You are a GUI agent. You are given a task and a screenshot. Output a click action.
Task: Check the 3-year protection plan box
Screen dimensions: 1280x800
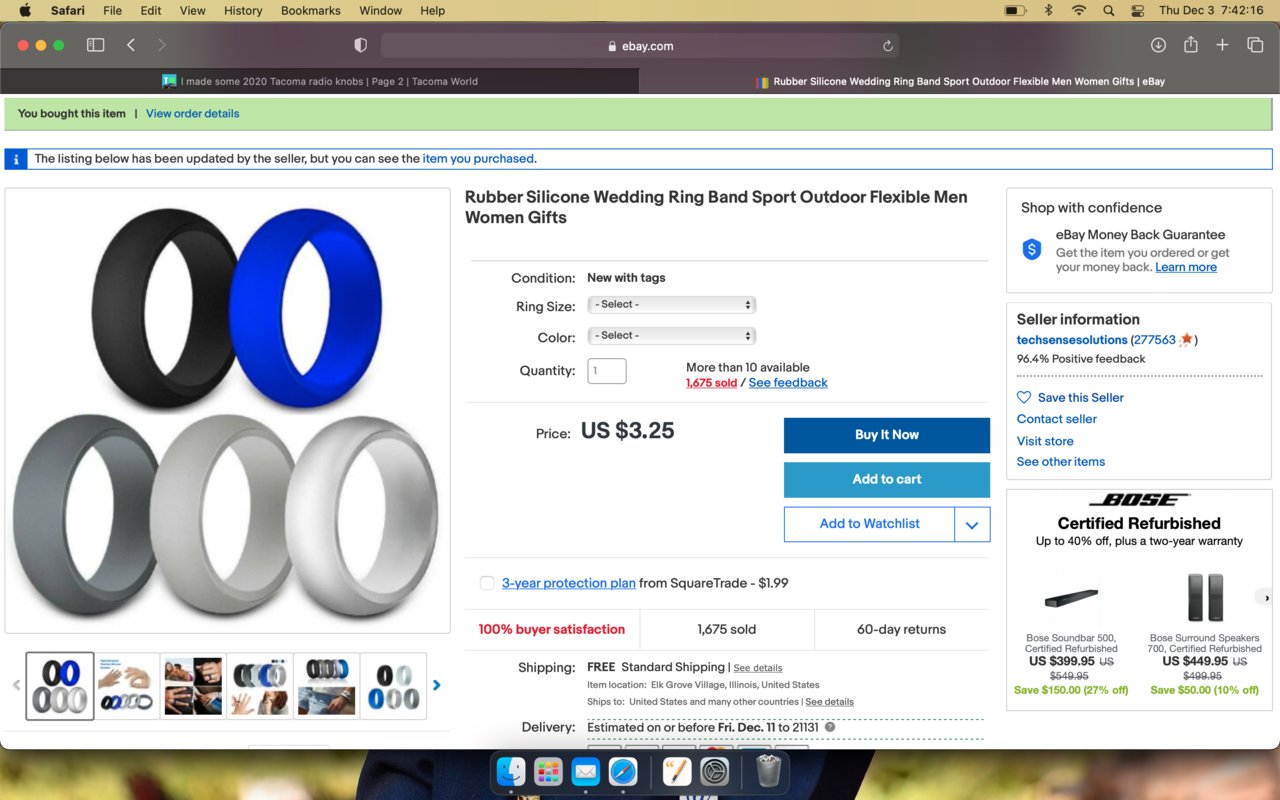pyautogui.click(x=487, y=583)
